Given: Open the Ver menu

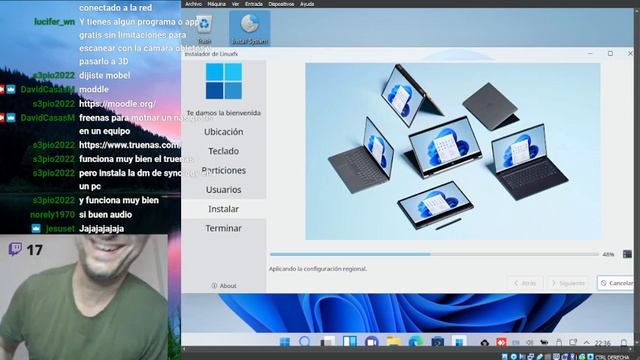Looking at the screenshot, I should [236, 4].
